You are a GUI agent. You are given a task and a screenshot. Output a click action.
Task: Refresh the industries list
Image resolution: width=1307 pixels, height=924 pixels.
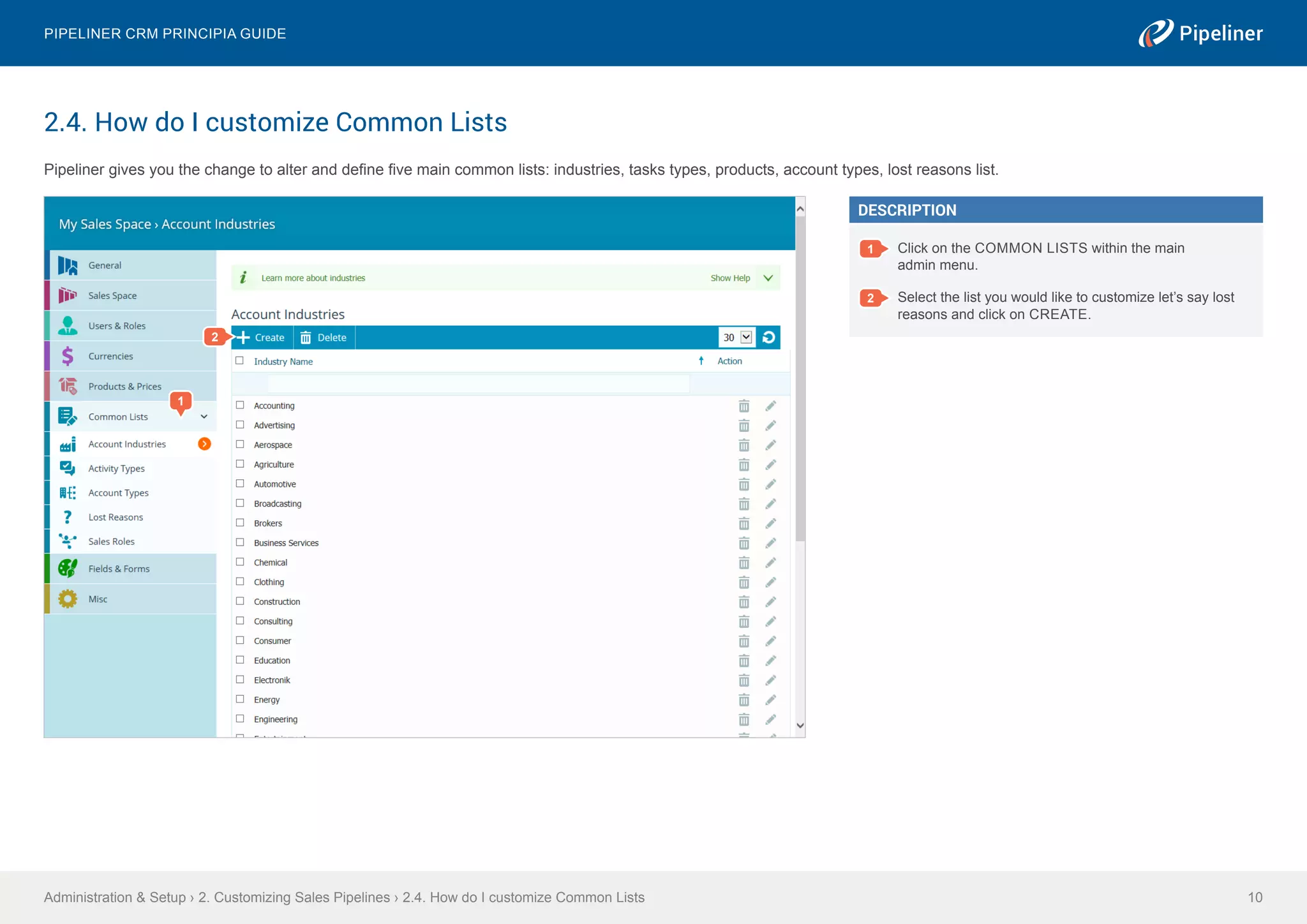click(769, 338)
